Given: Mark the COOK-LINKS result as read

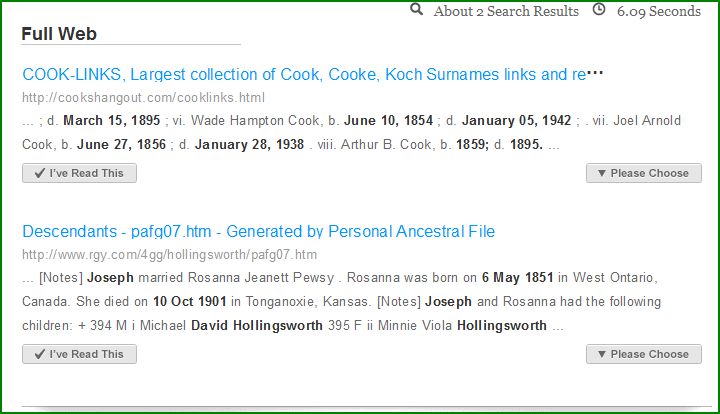Looking at the screenshot, I should pos(79,173).
